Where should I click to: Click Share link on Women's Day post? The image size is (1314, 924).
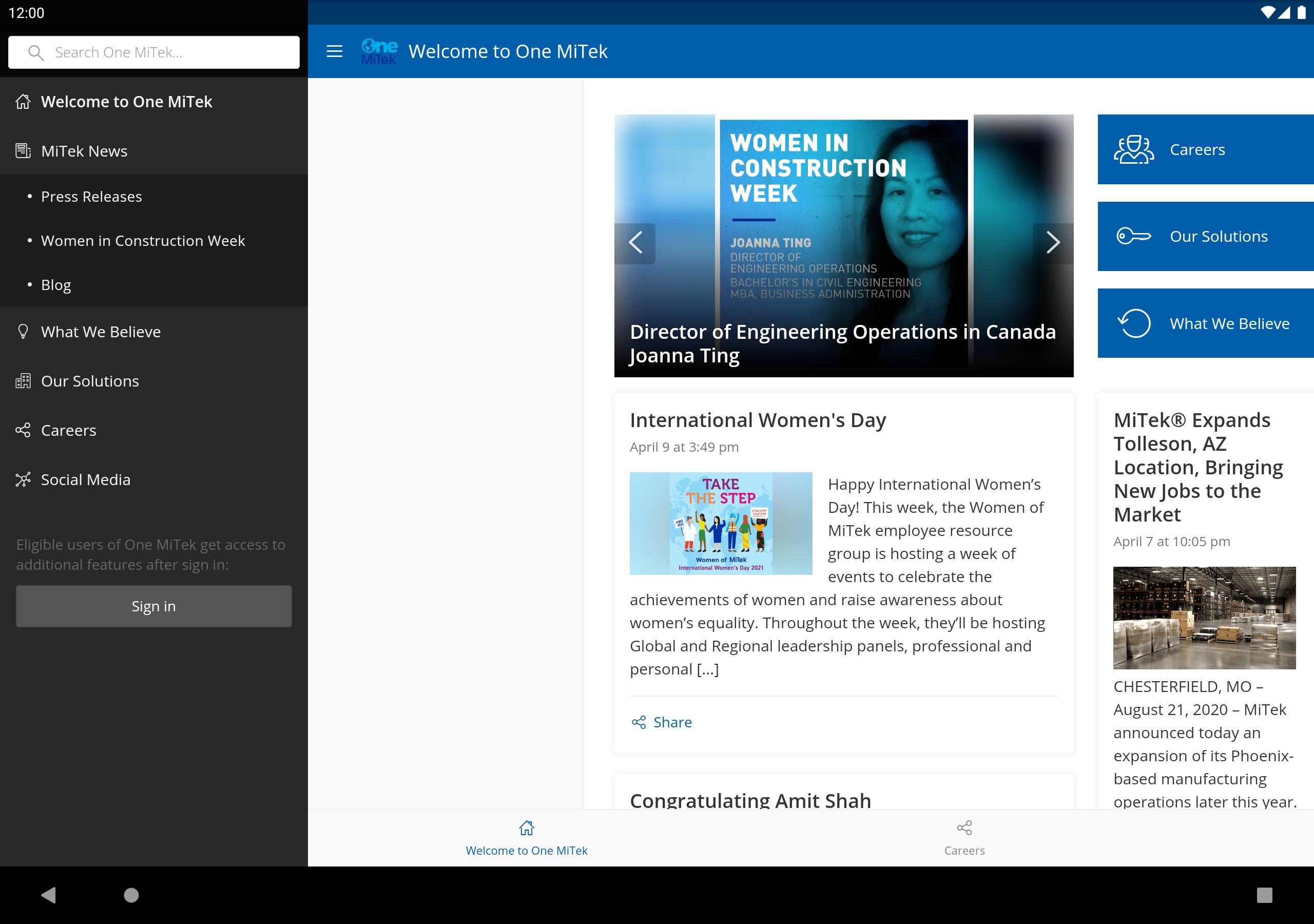click(x=662, y=722)
